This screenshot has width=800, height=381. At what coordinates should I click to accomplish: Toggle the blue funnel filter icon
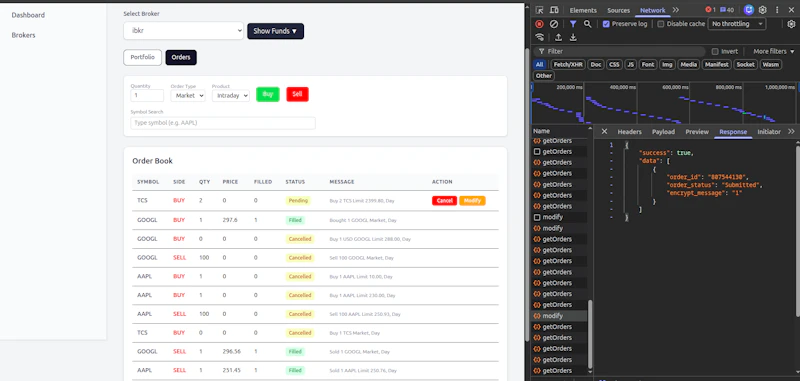coord(573,24)
